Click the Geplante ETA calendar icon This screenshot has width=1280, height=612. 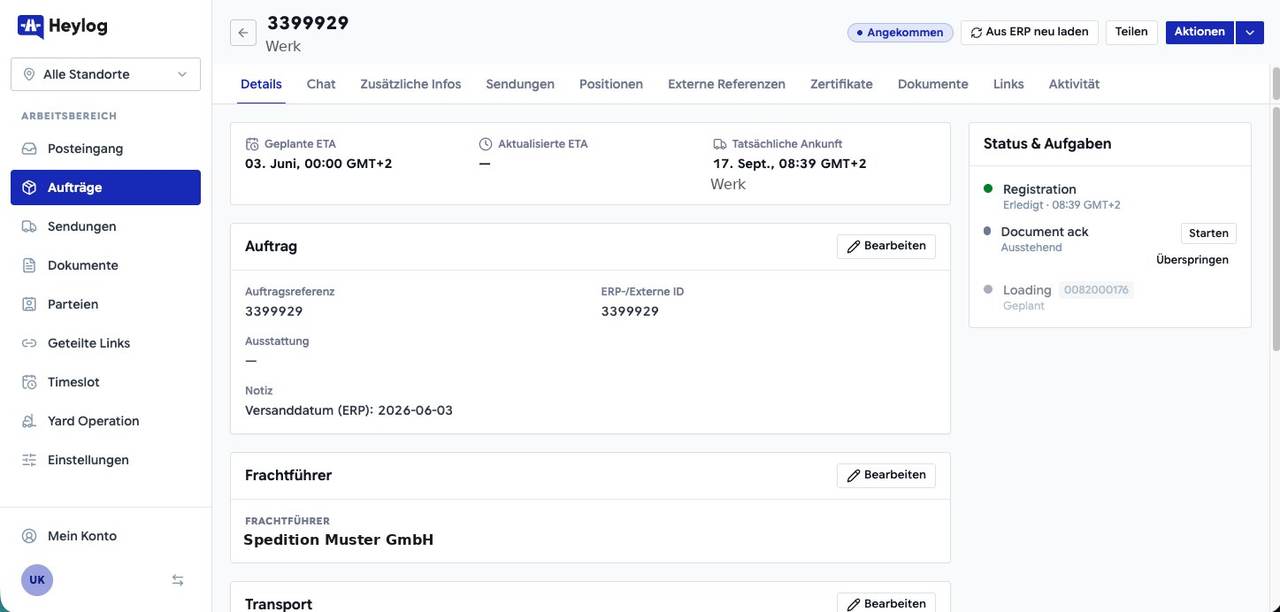[252, 144]
